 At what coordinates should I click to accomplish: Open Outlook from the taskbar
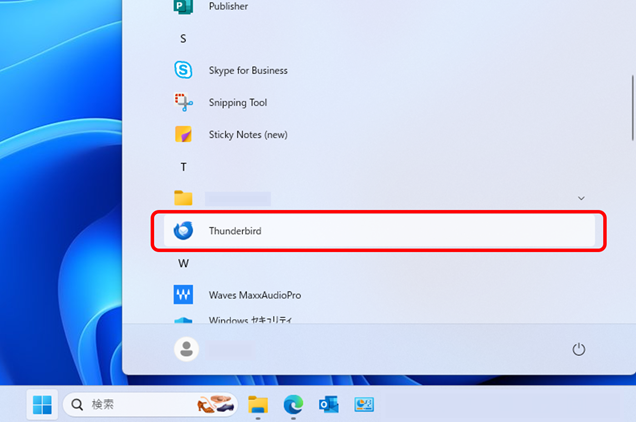click(328, 405)
